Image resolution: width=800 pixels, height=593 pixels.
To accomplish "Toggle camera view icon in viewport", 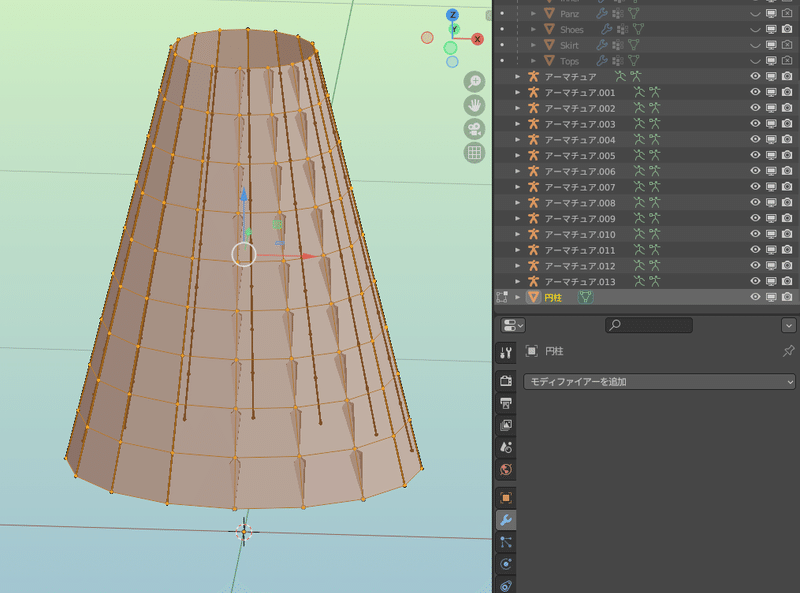I will pyautogui.click(x=474, y=129).
